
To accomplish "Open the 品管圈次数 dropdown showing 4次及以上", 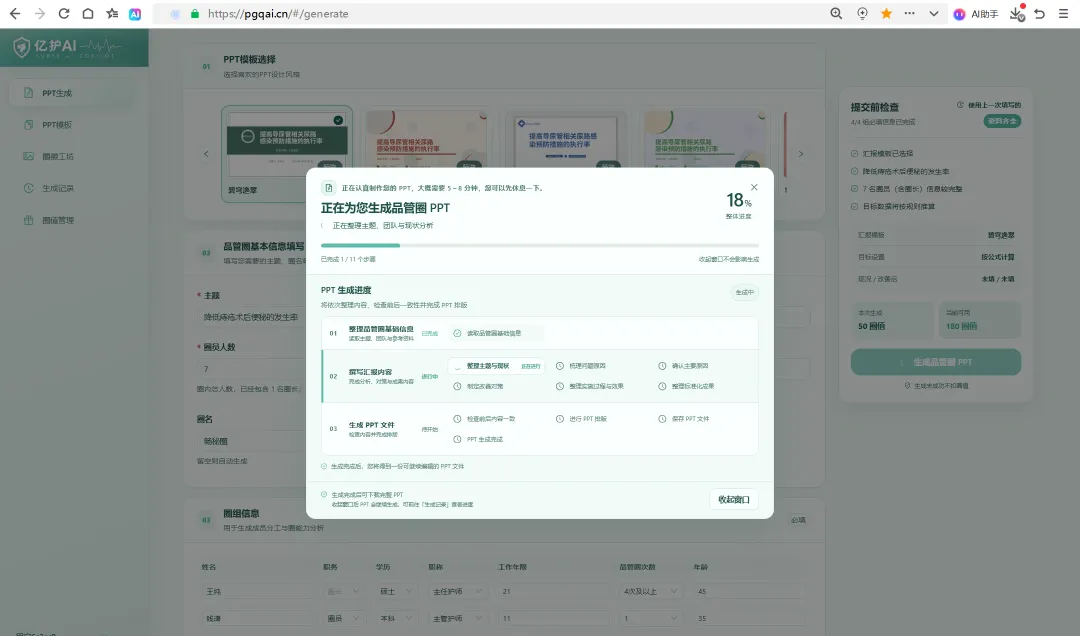I will [650, 591].
